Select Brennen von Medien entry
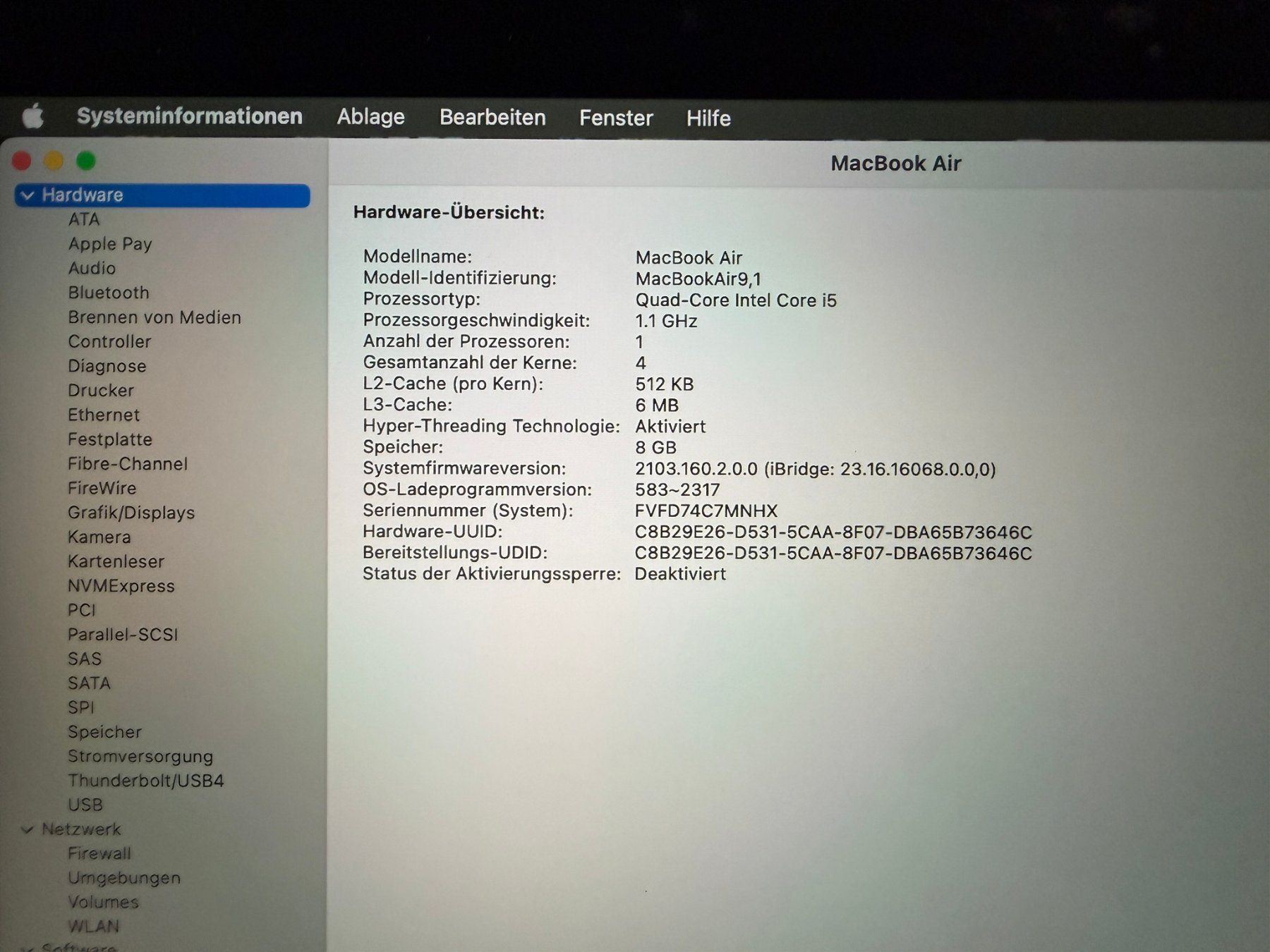This screenshot has width=1270, height=952. click(155, 317)
